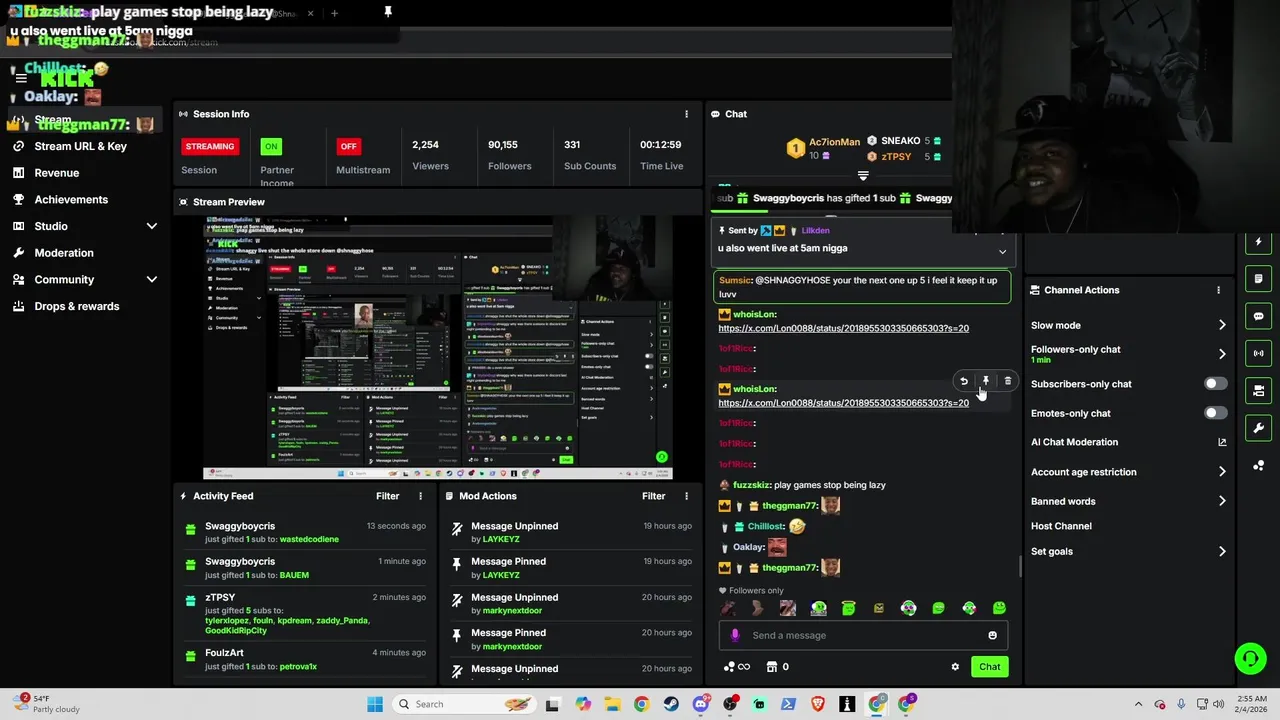Expand Followers-only chat settings chevron

click(1222, 354)
